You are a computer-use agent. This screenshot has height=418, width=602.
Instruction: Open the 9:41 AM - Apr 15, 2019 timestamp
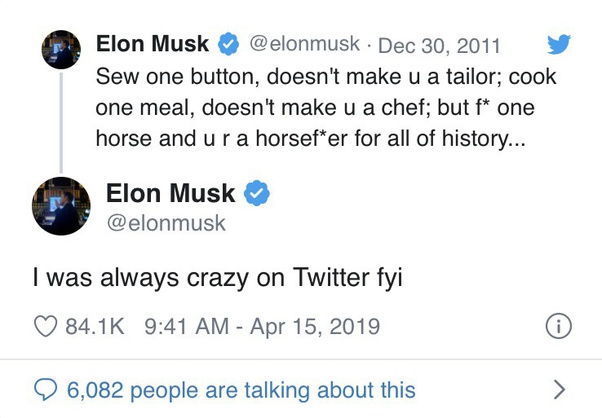coord(262,327)
